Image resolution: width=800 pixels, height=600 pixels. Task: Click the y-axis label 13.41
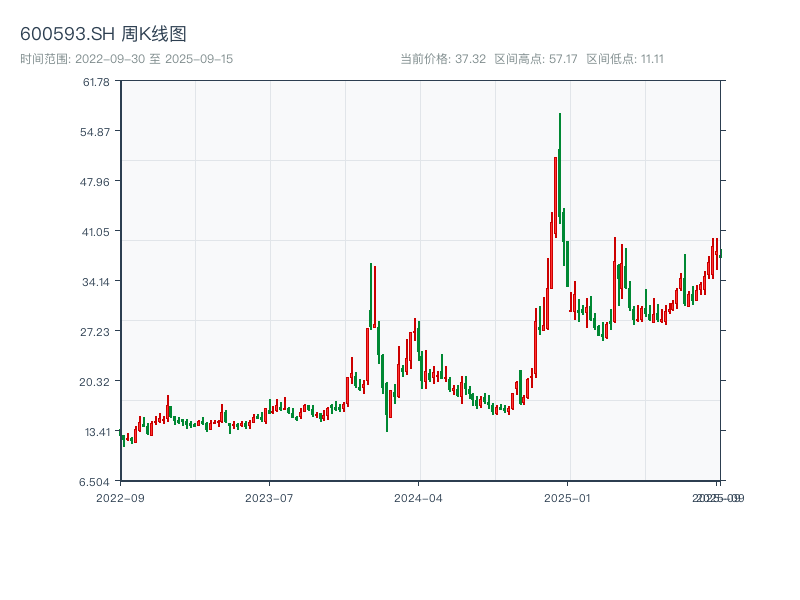pyautogui.click(x=97, y=432)
